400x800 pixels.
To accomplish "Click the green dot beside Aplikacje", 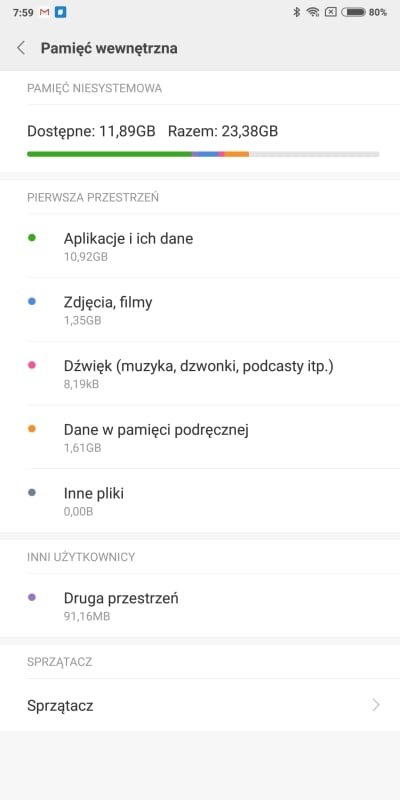I will [32, 238].
